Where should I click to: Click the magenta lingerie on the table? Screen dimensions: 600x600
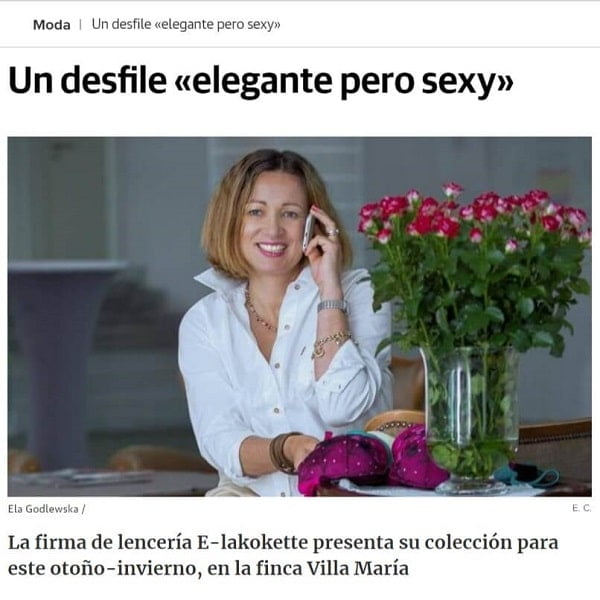369,458
